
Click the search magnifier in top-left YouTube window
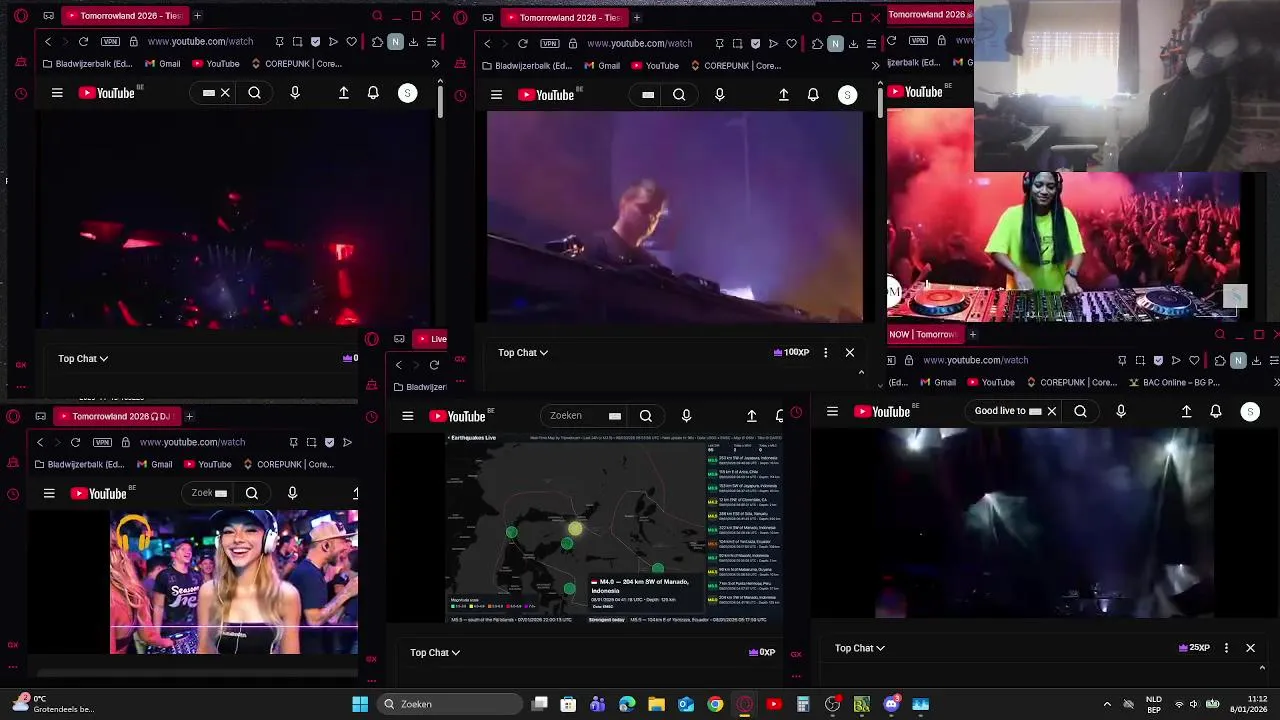pos(255,93)
